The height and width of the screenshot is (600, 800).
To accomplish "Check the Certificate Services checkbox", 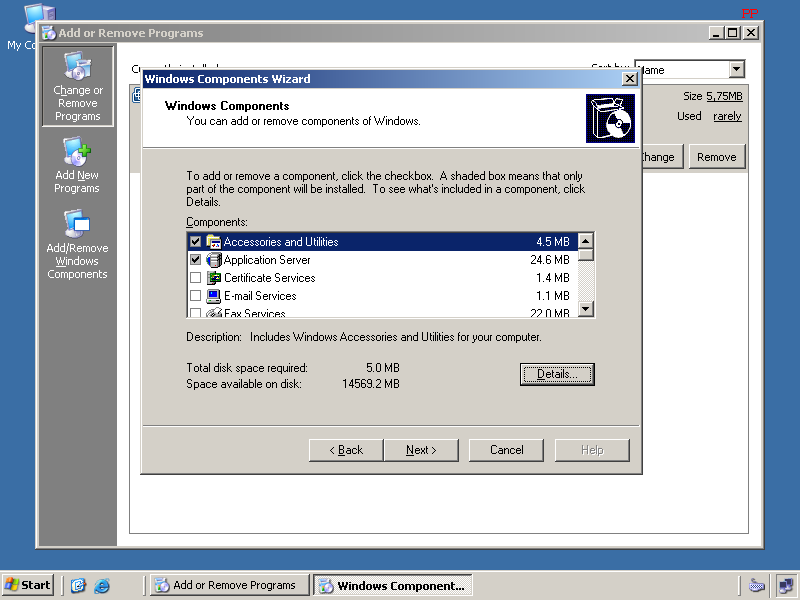I will coord(195,278).
